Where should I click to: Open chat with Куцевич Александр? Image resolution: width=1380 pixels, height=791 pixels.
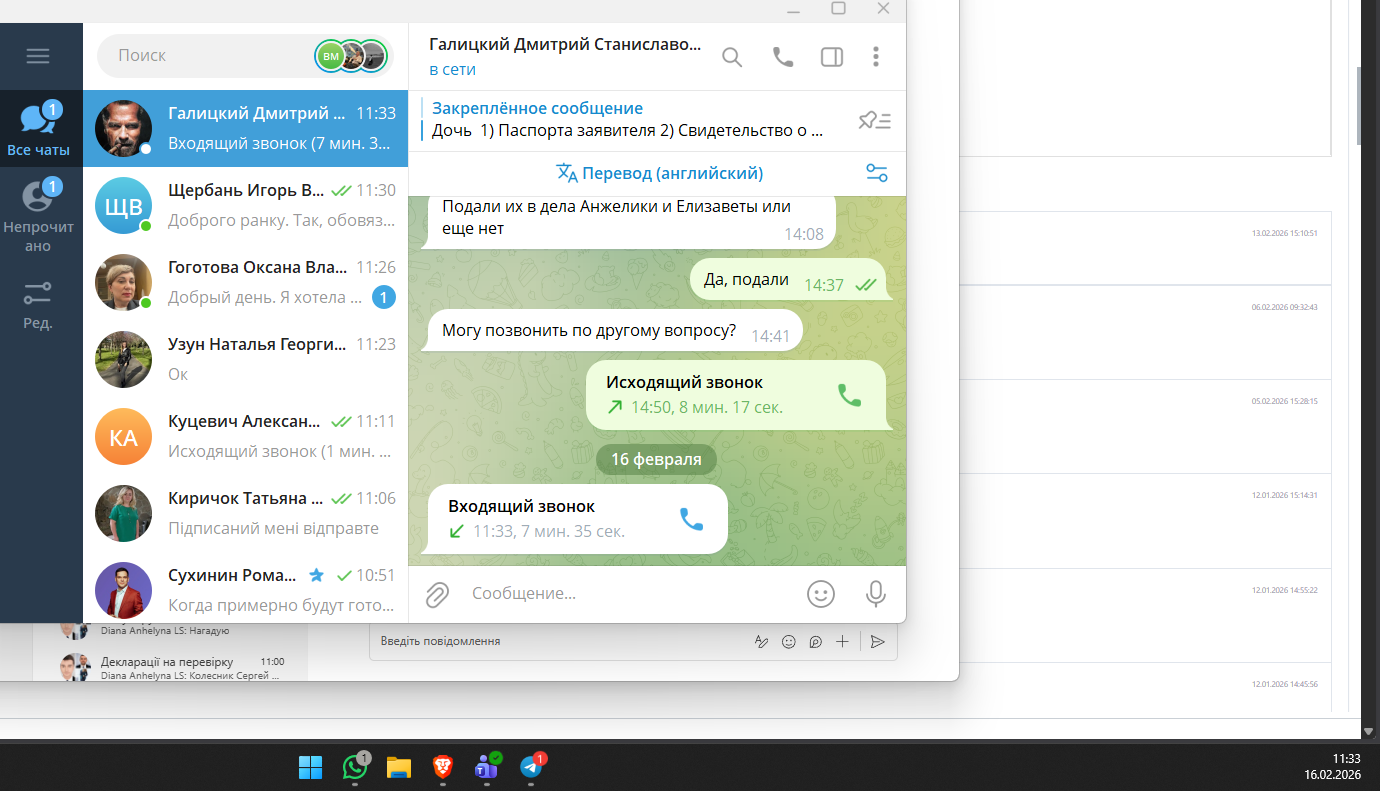point(245,436)
